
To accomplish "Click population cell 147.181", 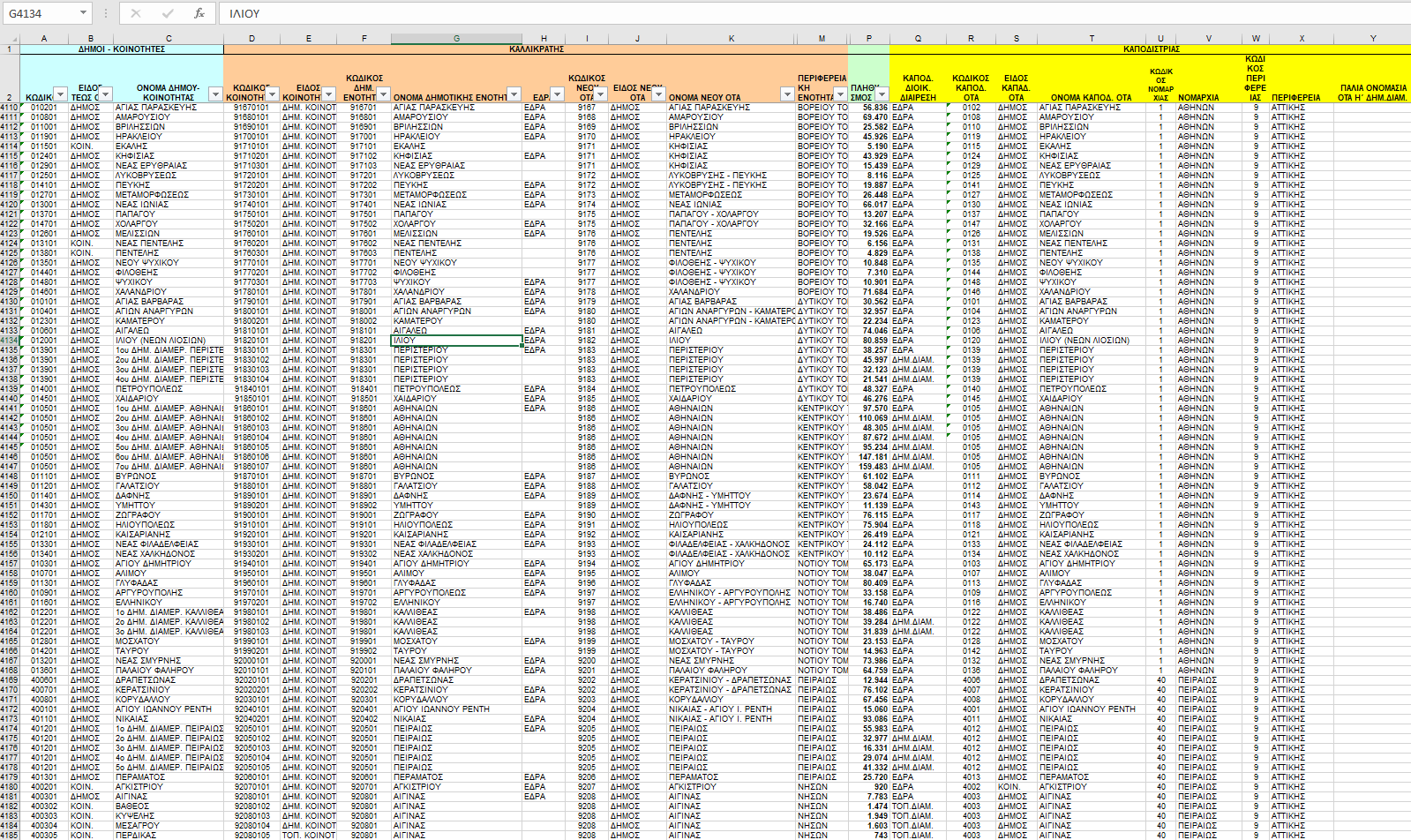I will (x=869, y=456).
